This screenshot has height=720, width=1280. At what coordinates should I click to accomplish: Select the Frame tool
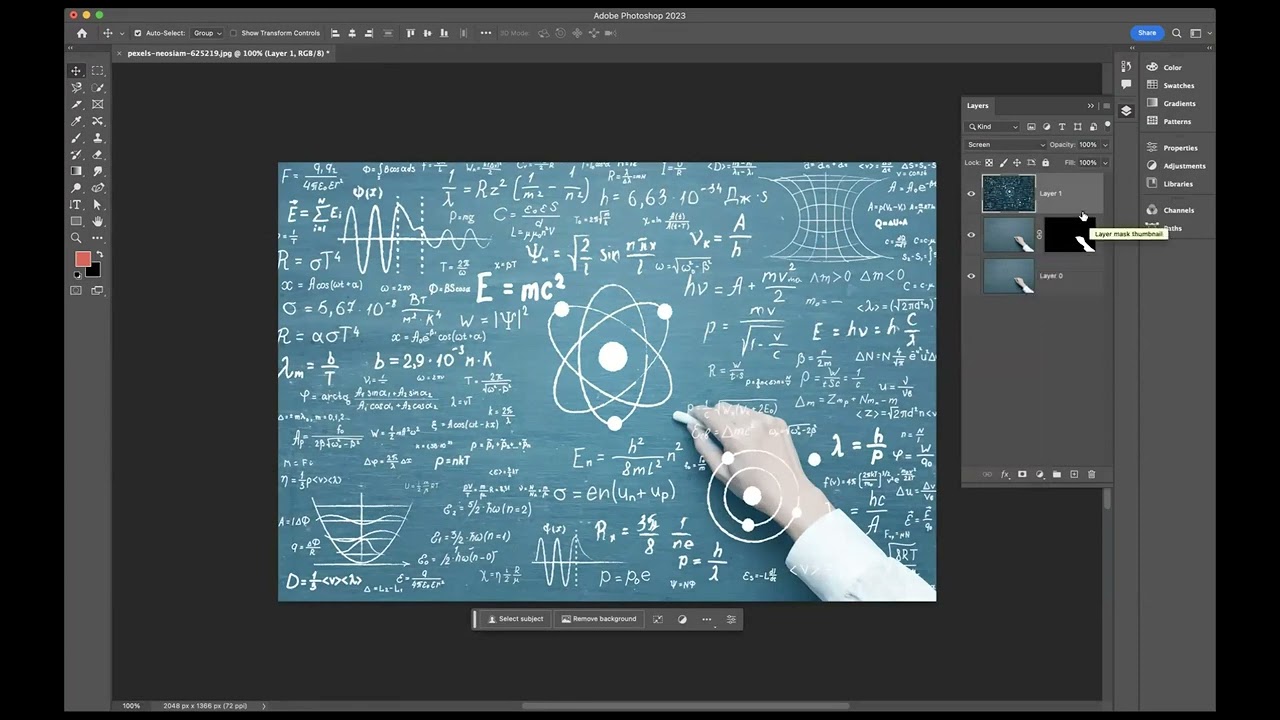[x=97, y=104]
